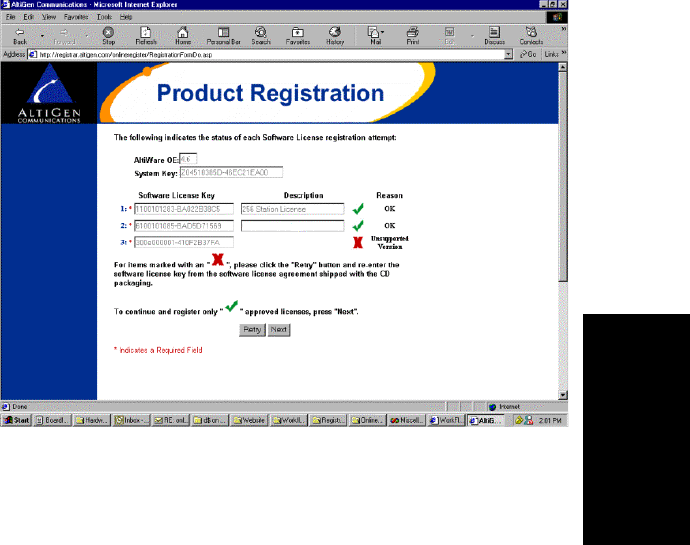Toggle the Personal Bar panel
690x545 pixels.
coord(224,36)
